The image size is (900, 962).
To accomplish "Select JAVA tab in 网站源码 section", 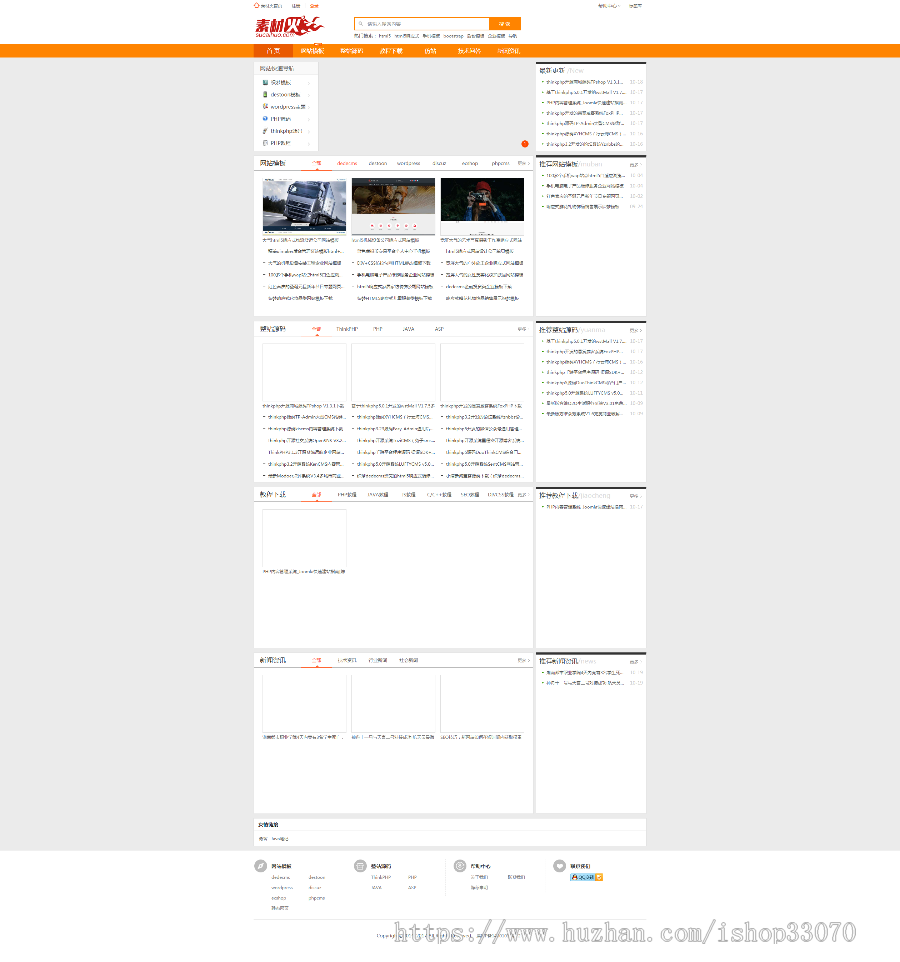I will [409, 329].
